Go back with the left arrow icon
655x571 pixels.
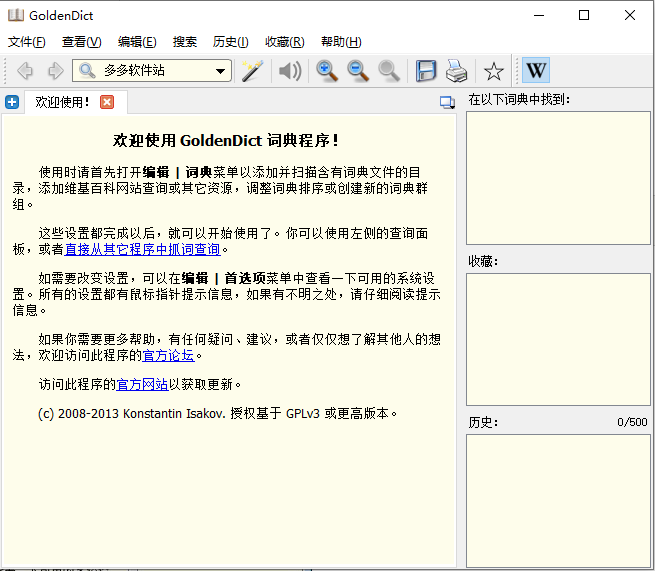[25, 71]
